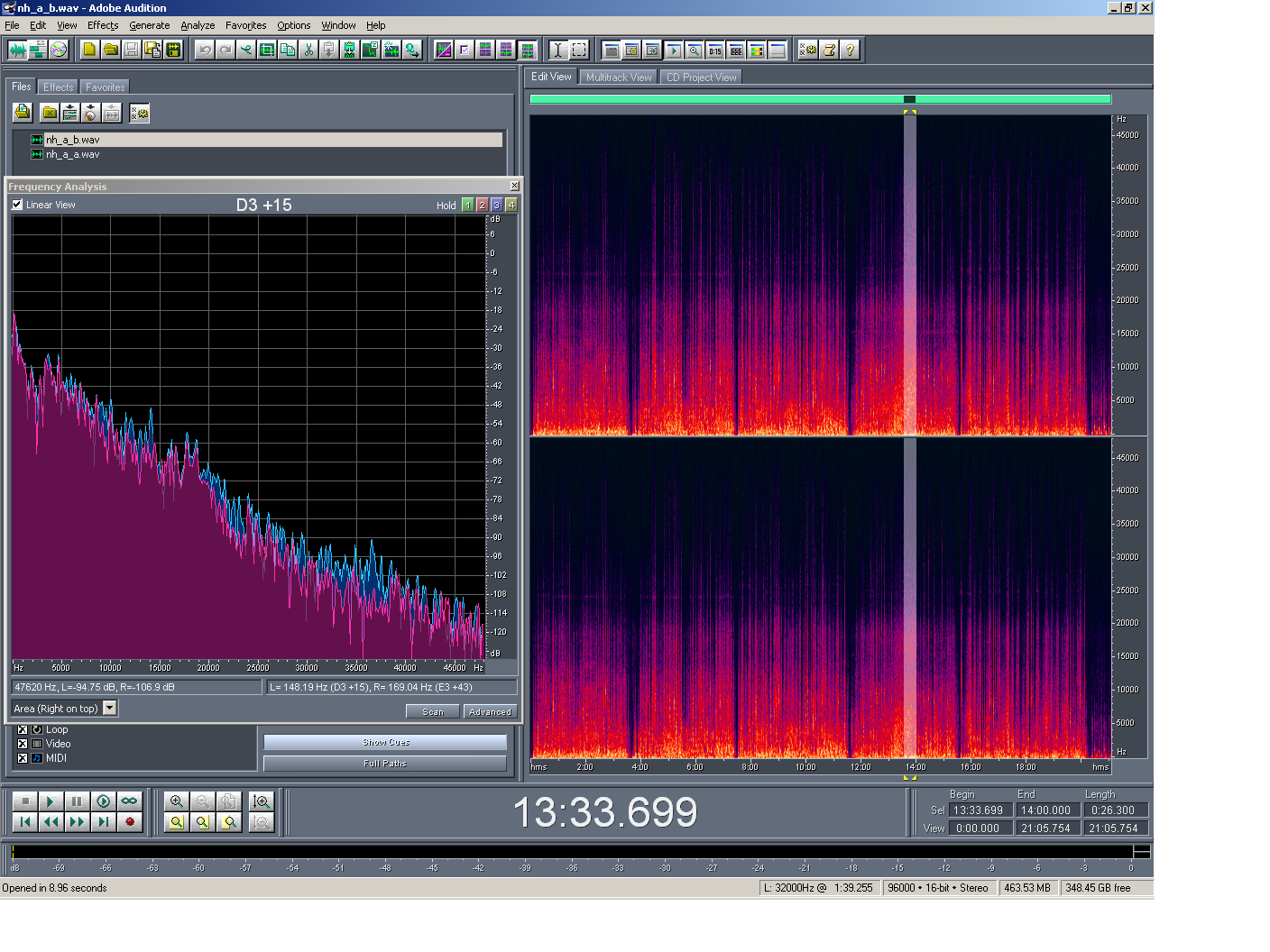Switch to the Multitrack View tab
The image size is (1270, 952).
(x=618, y=78)
